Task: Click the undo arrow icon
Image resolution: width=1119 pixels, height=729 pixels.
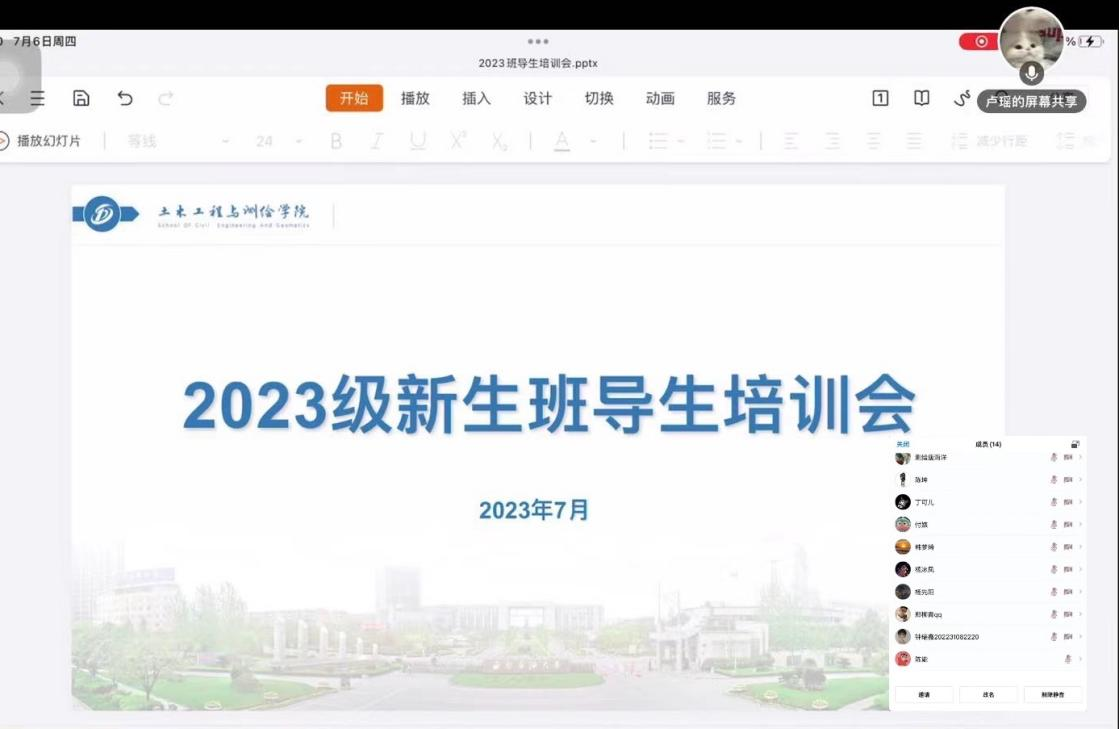Action: coord(125,98)
